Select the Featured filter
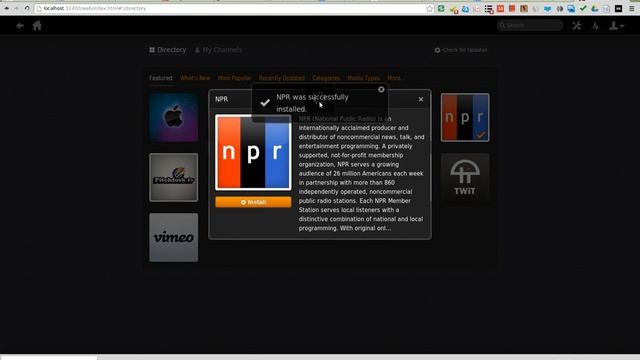The height and width of the screenshot is (360, 640). pos(161,78)
